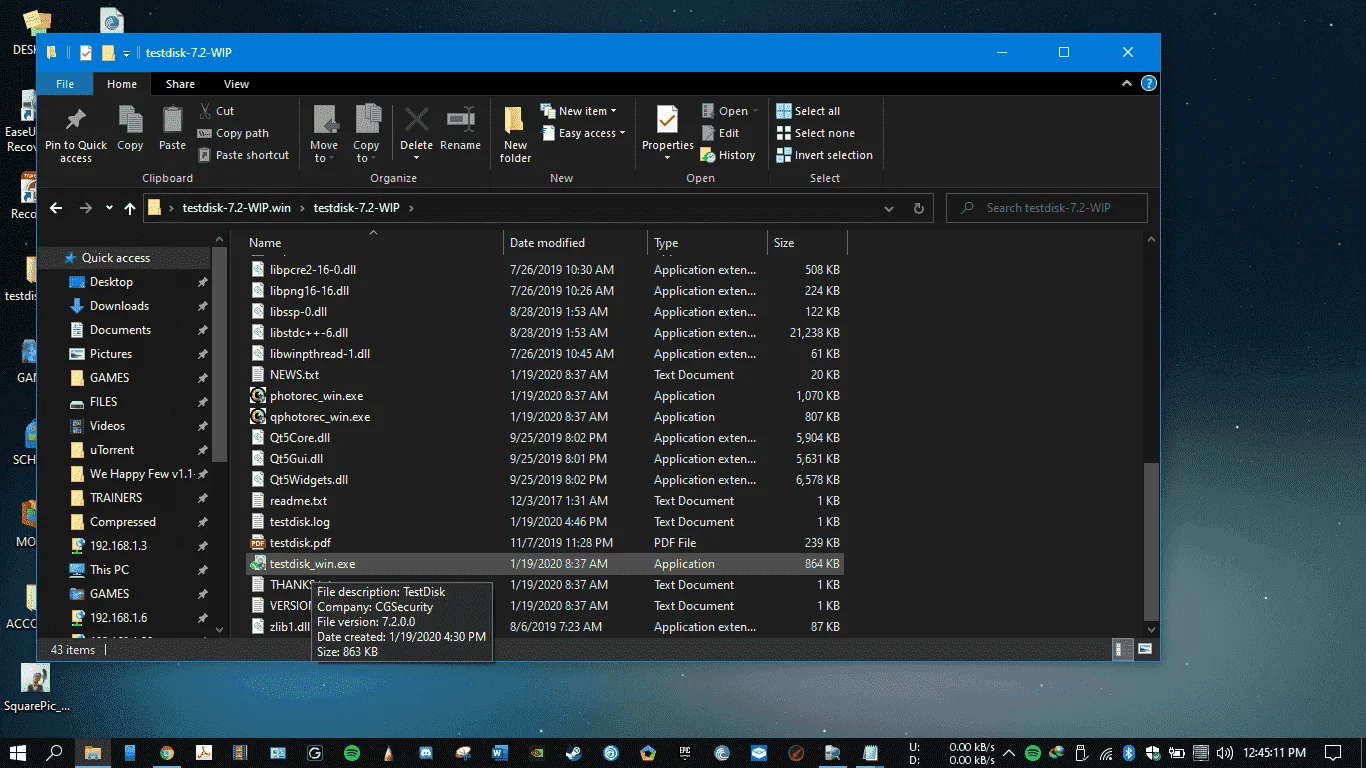Navigate to testdisk-7.2-WIP.win in address bar
1366x768 pixels.
236,208
